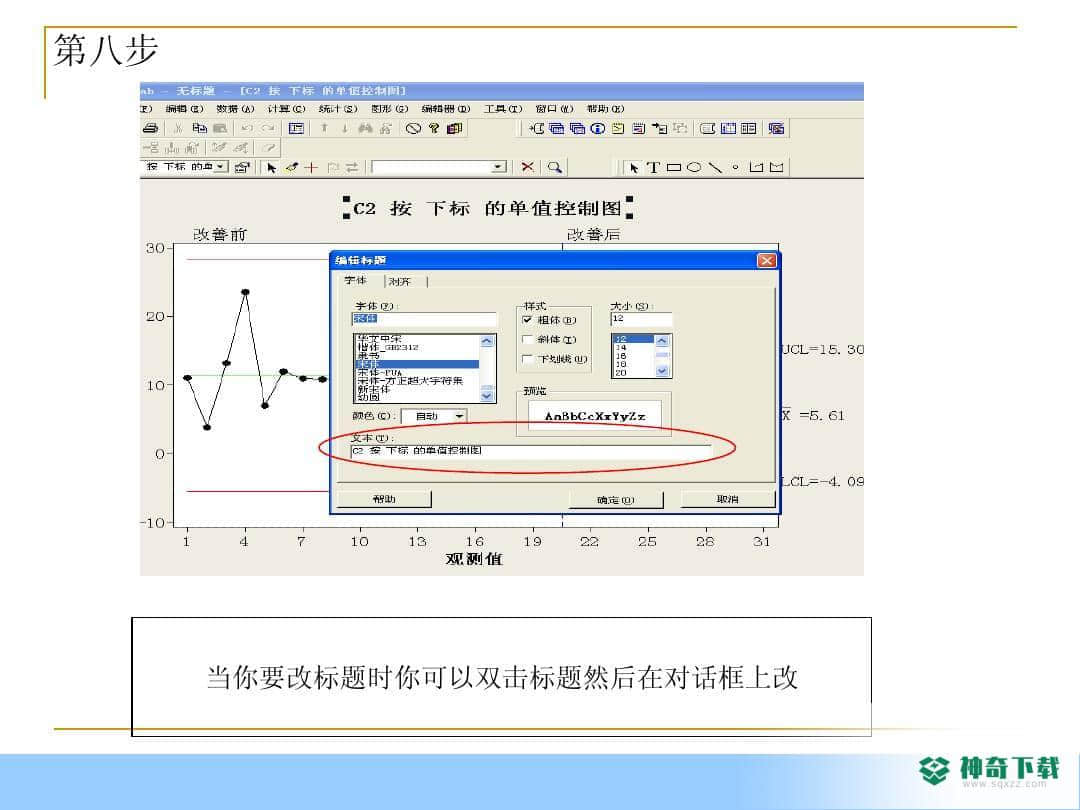Select the arrow pointer in drawing toolbar
The width and height of the screenshot is (1080, 810).
634,167
